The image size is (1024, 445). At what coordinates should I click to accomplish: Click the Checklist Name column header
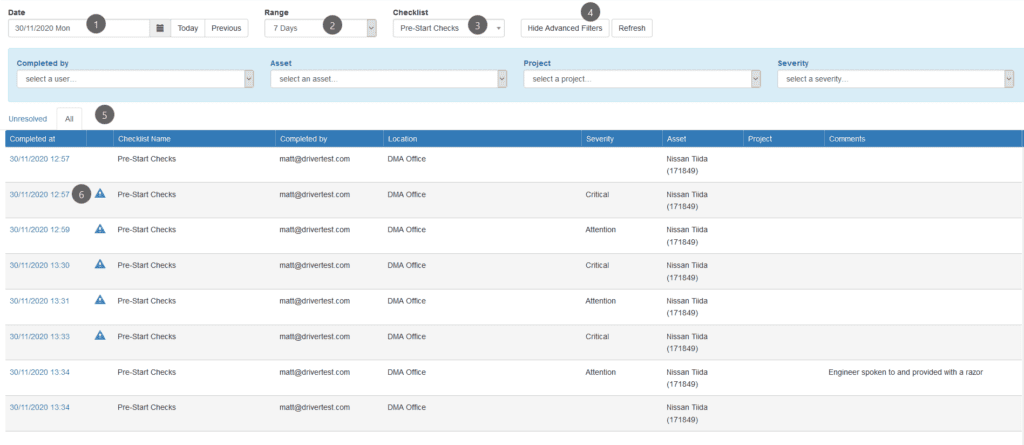194,139
